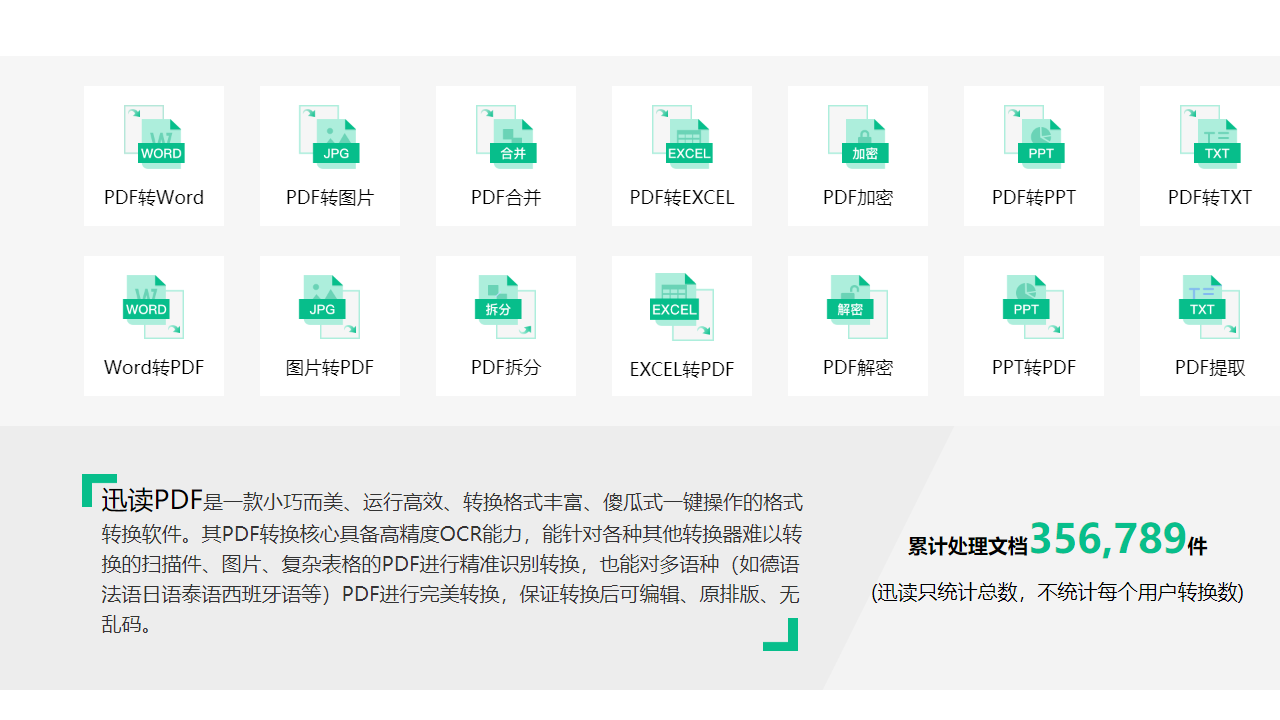Click the 累计处理文档 text
The height and width of the screenshot is (720, 1280).
click(968, 546)
